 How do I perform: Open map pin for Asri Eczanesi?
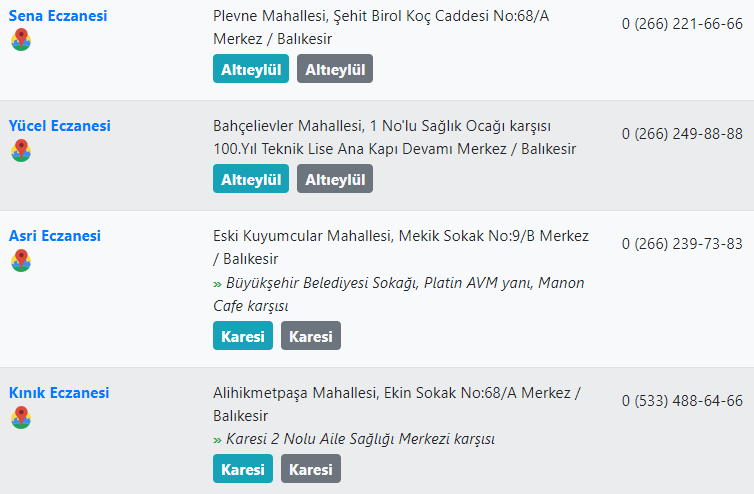pos(21,260)
